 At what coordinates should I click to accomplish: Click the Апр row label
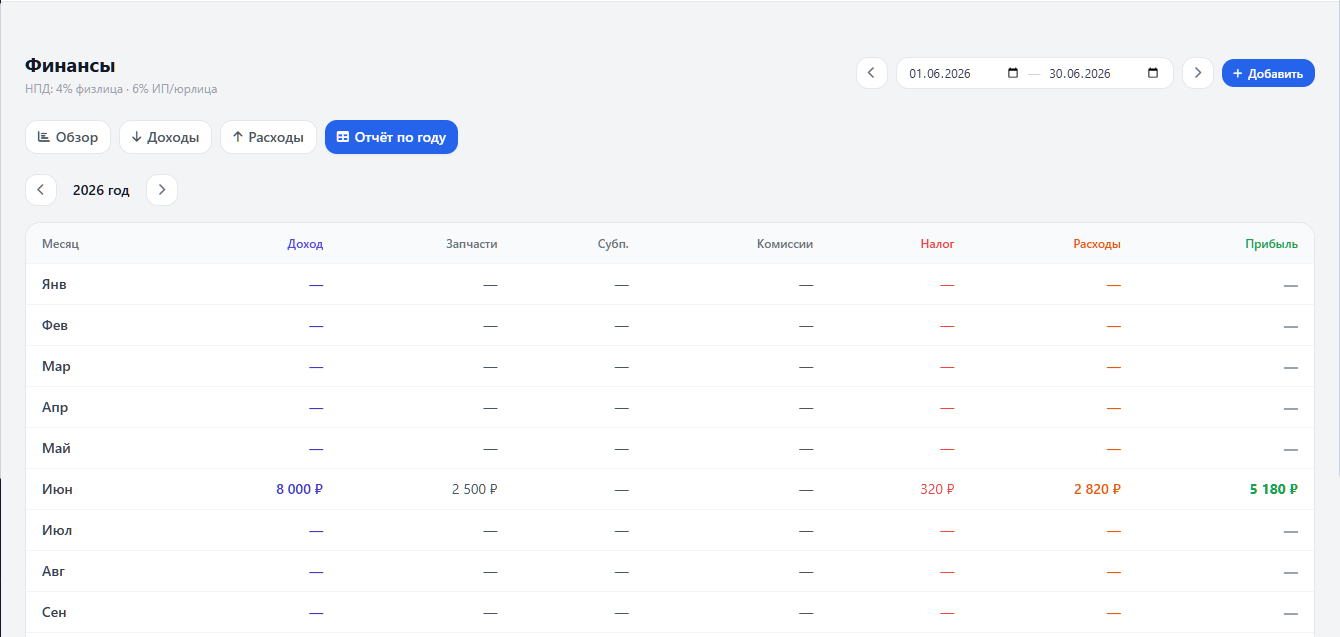pyautogui.click(x=55, y=408)
